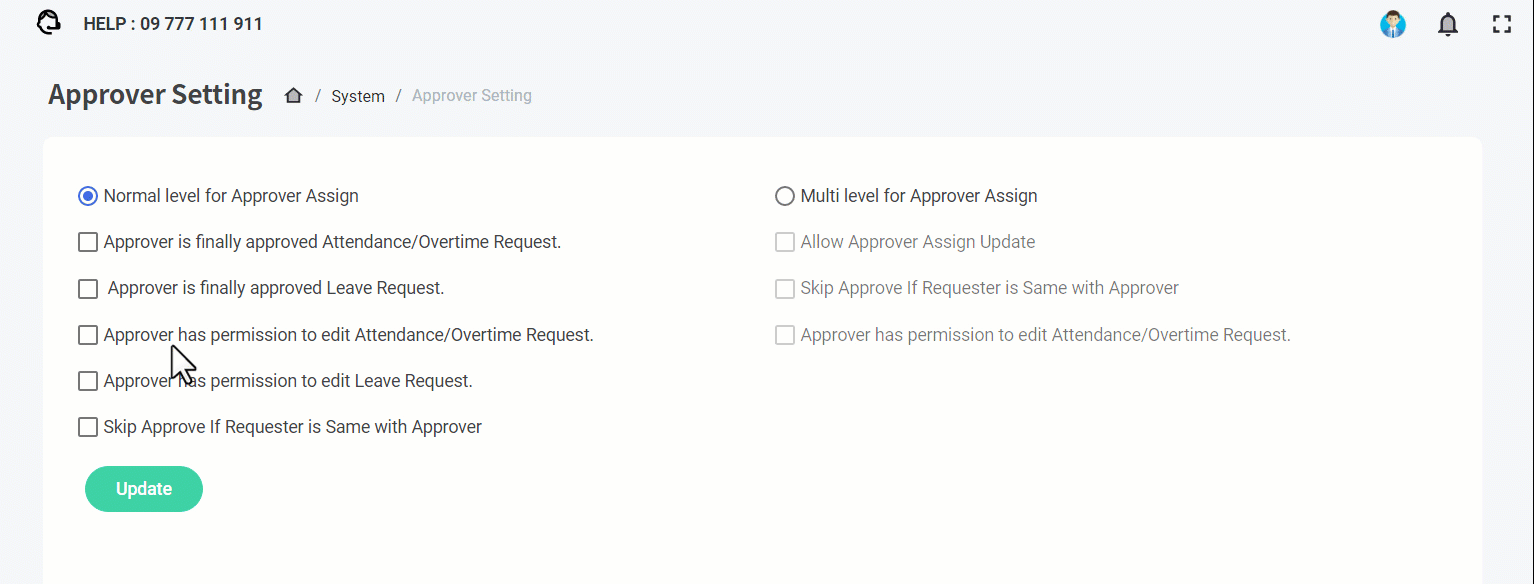Check Approver is finally approved Leave Request
The height and width of the screenshot is (584, 1534).
pyautogui.click(x=88, y=289)
